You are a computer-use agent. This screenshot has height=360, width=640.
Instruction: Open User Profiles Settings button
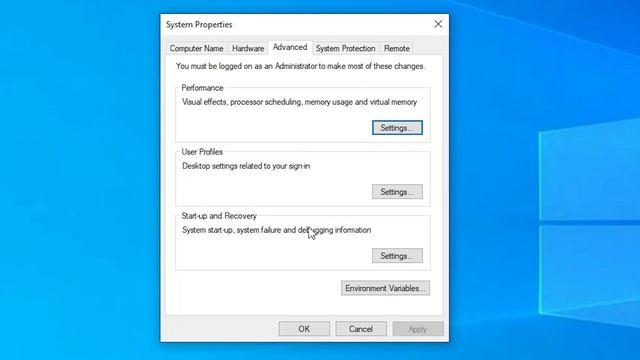pos(397,192)
